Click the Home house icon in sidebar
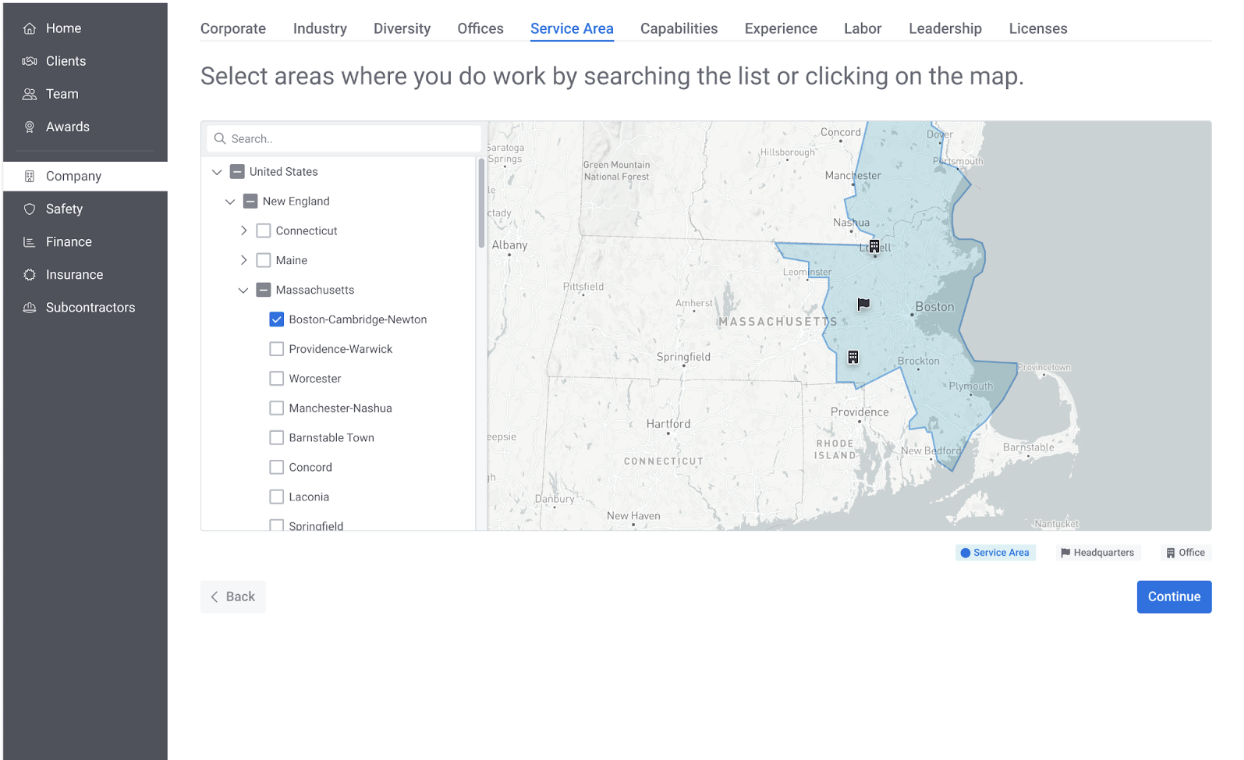Screen dimensions: 1244x760 (29, 28)
